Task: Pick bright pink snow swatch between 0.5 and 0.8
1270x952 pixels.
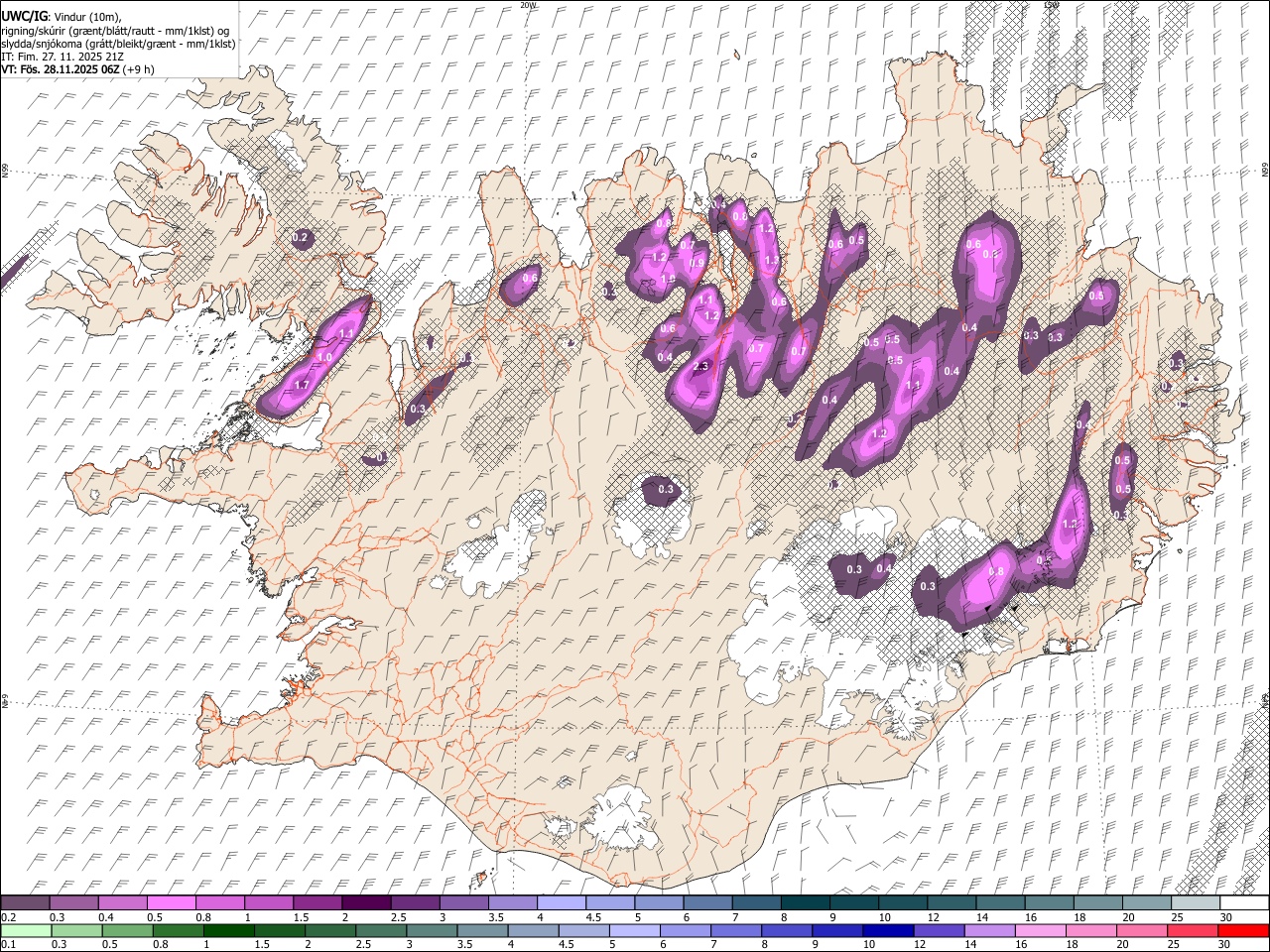Action: pos(171,903)
